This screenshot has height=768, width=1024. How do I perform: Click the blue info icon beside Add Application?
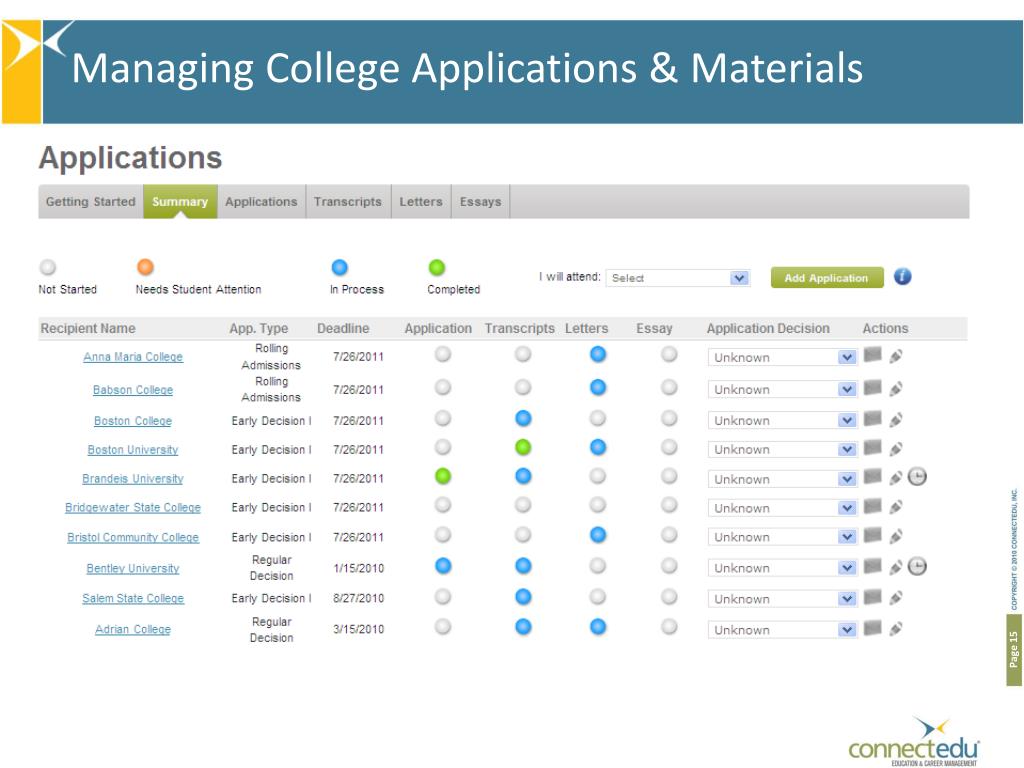[903, 277]
